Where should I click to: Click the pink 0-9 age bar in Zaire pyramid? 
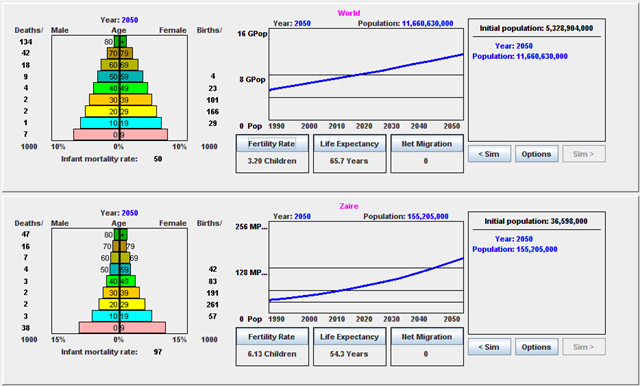(x=122, y=328)
